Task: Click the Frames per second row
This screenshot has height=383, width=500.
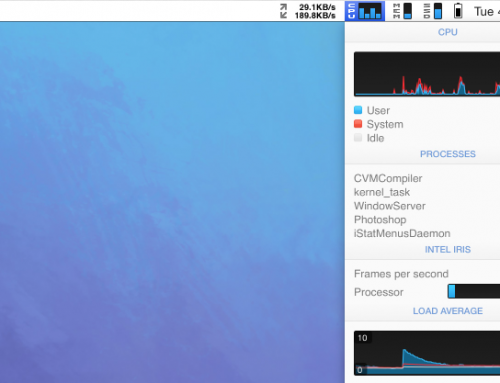Action: click(x=422, y=274)
